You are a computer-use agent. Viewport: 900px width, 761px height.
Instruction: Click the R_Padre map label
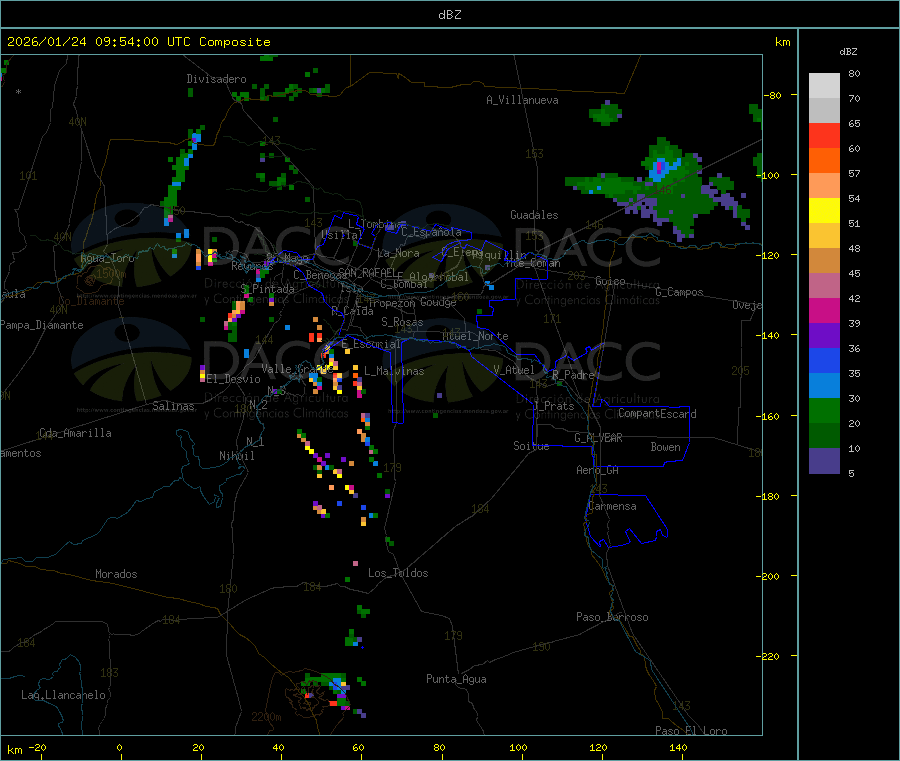(573, 375)
